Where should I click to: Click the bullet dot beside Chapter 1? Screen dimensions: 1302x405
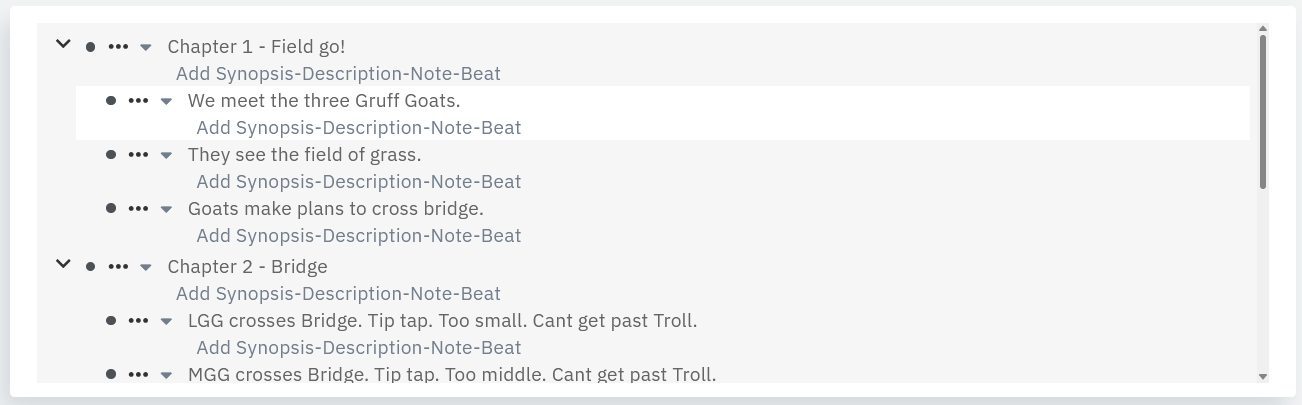coord(91,47)
